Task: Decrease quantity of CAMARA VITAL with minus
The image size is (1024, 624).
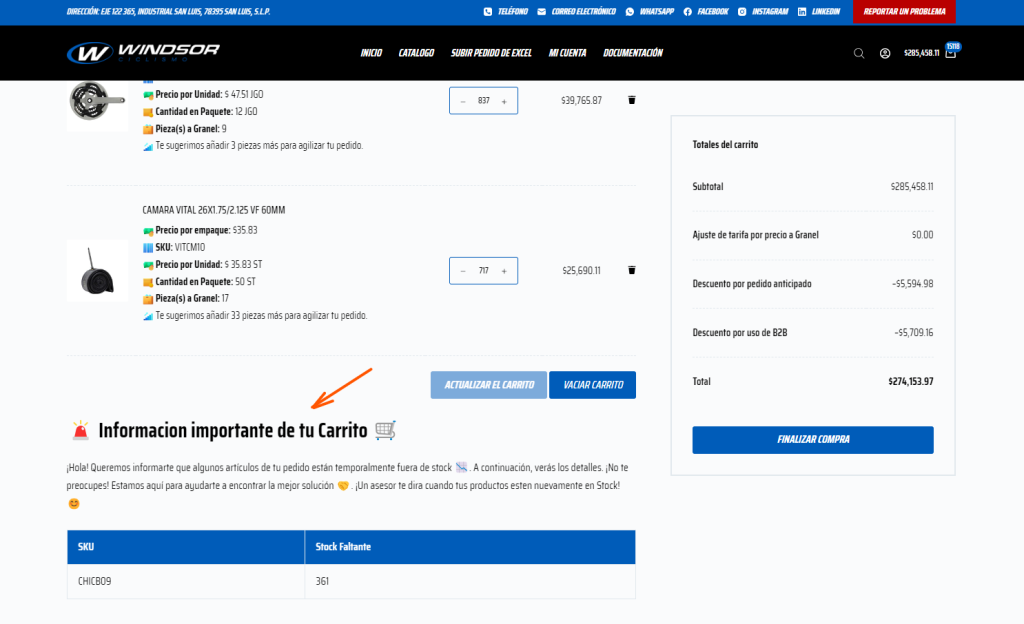Action: pyautogui.click(x=463, y=271)
